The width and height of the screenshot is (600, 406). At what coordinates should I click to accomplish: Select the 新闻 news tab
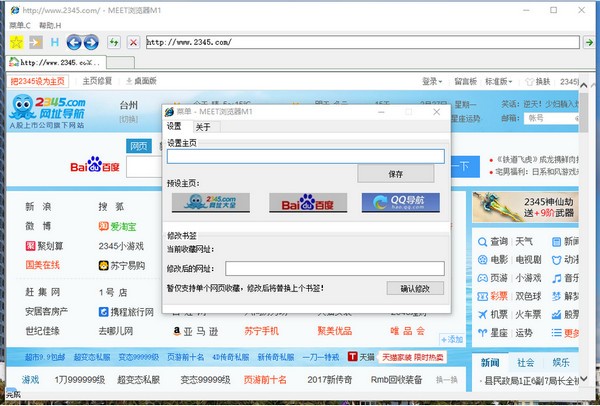490,362
